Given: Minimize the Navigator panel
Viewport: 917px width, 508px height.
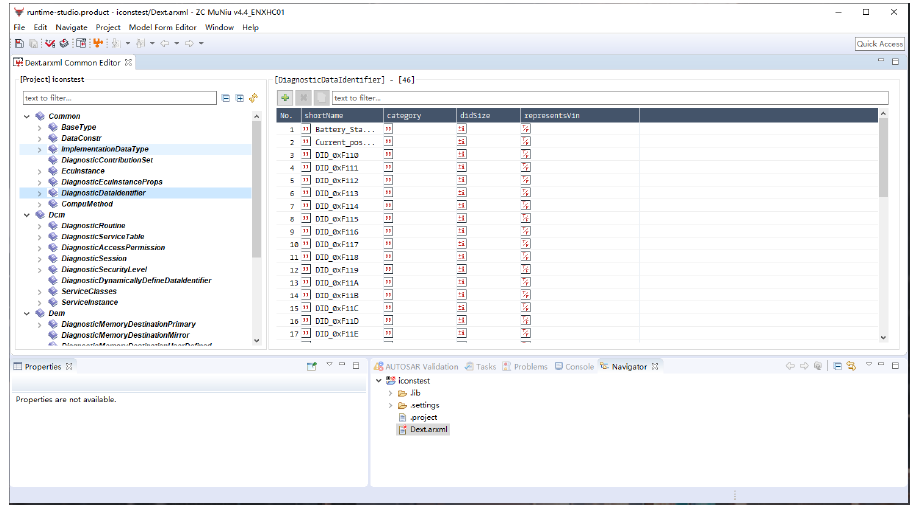Looking at the screenshot, I should [x=881, y=365].
